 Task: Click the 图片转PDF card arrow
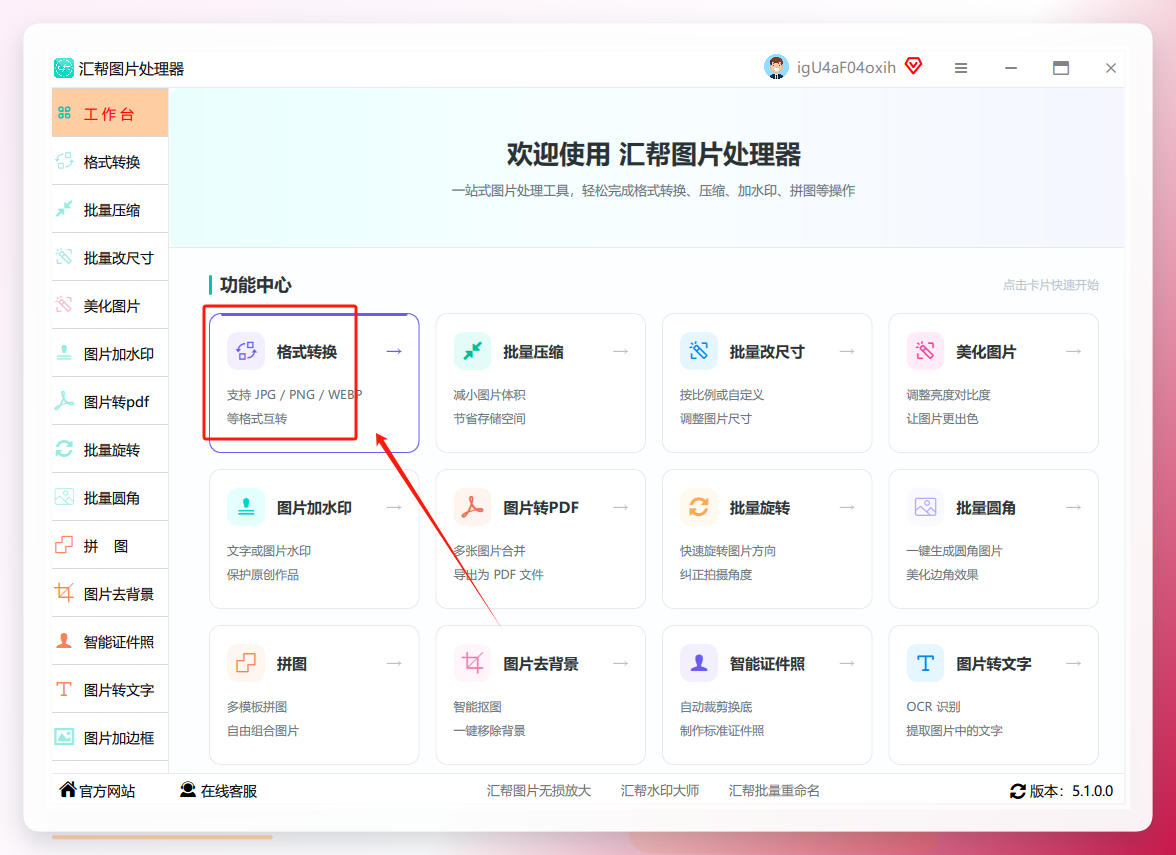pyautogui.click(x=621, y=507)
